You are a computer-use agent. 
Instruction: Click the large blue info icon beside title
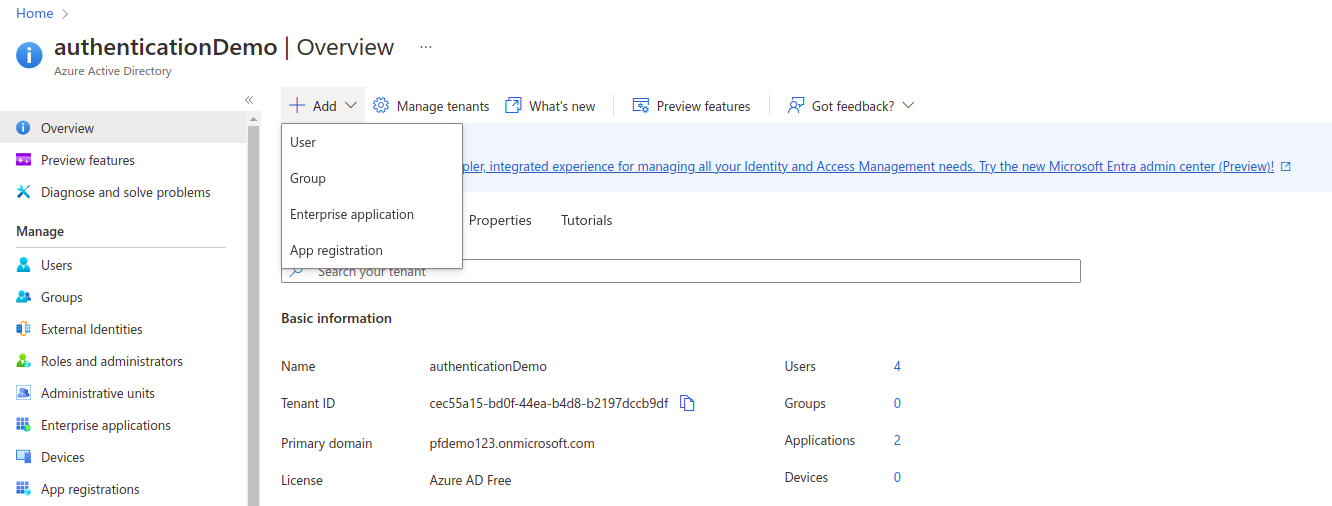(x=30, y=55)
